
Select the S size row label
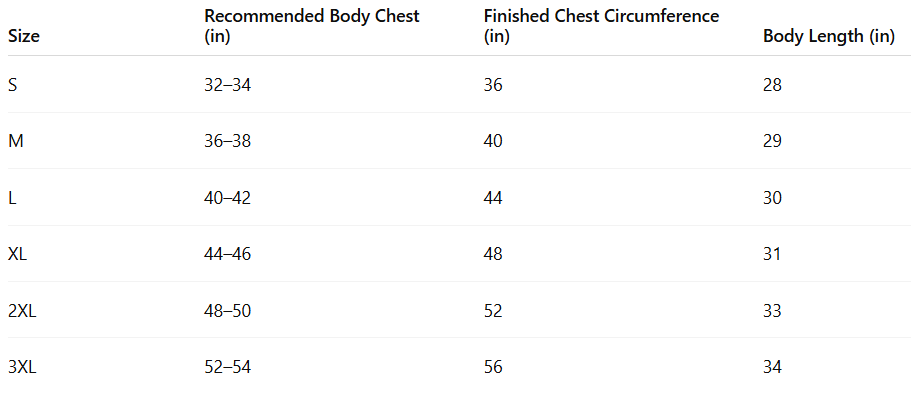pyautogui.click(x=13, y=85)
